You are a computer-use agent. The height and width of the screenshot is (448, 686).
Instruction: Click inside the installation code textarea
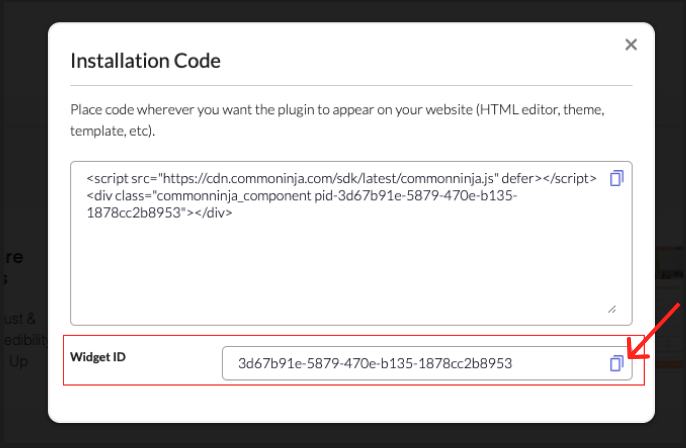(351, 243)
